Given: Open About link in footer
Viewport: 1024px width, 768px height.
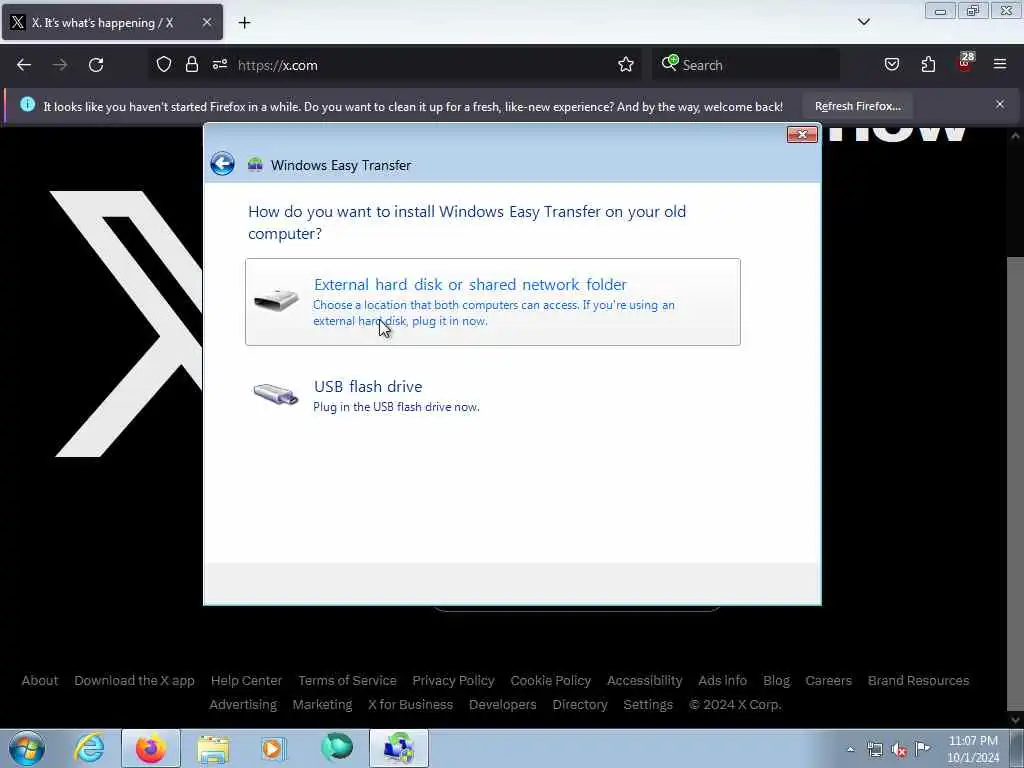Looking at the screenshot, I should click(40, 680).
